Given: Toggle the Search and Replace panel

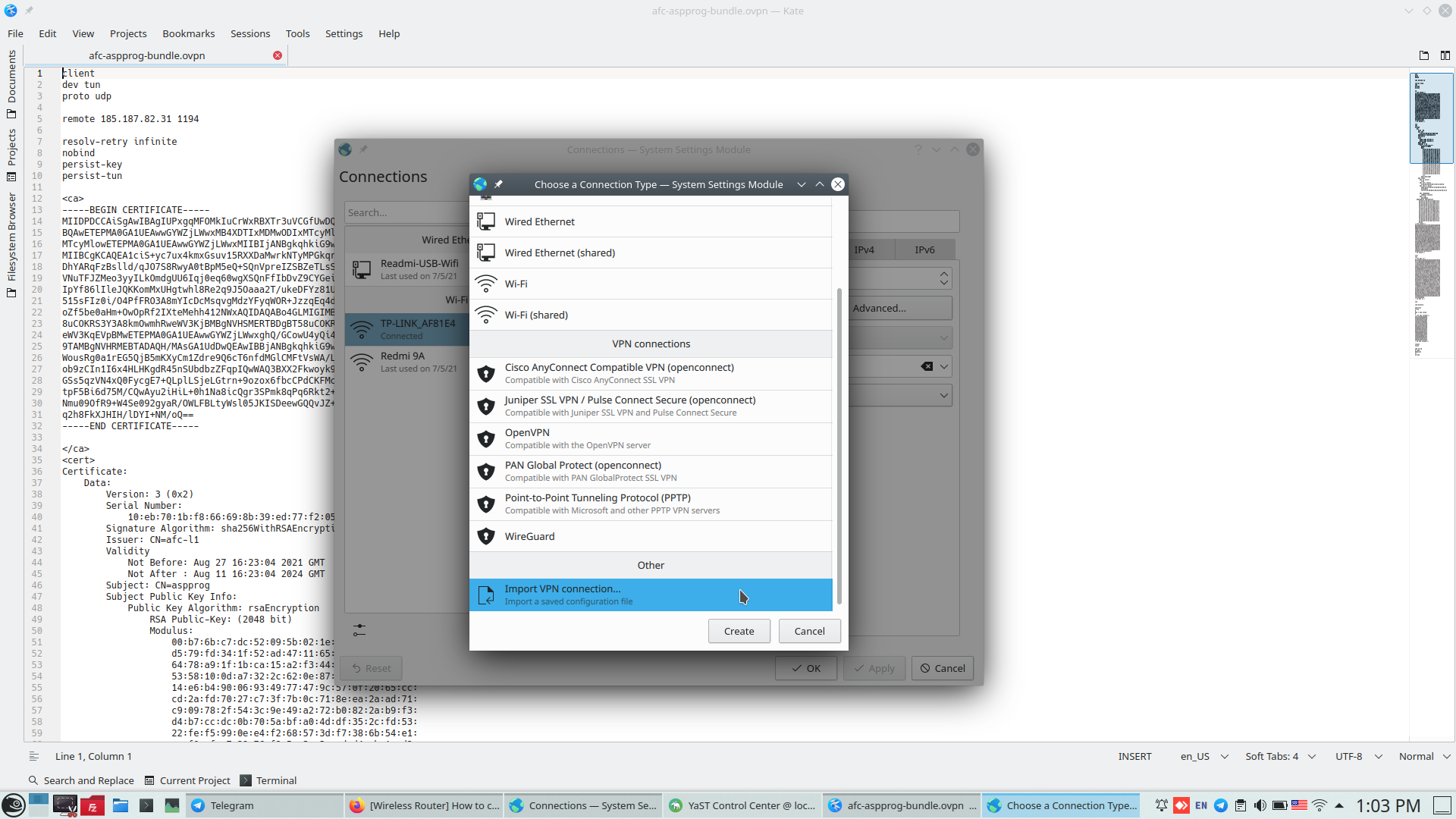Looking at the screenshot, I should click(x=81, y=780).
